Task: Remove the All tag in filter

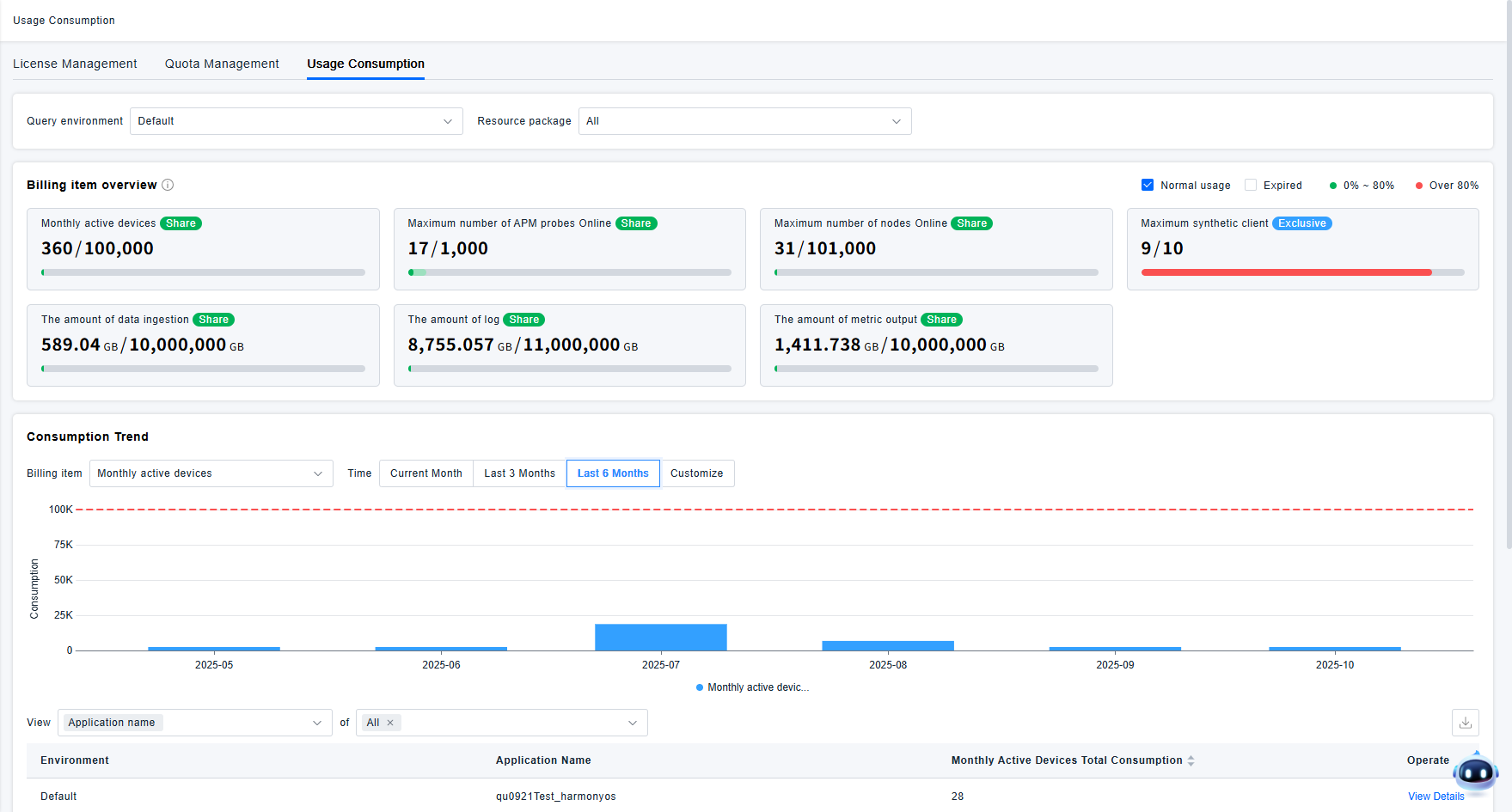Action: 390,723
